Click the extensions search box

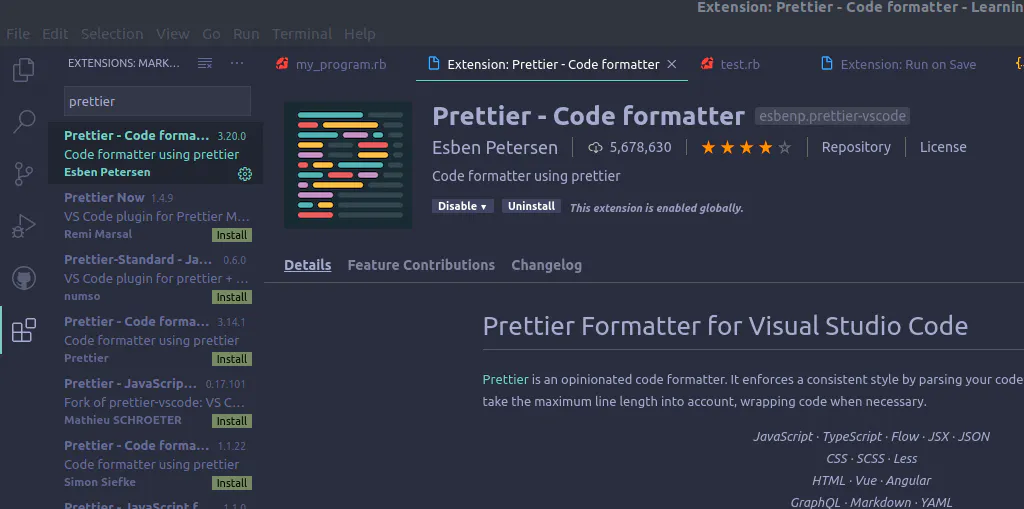pos(157,101)
